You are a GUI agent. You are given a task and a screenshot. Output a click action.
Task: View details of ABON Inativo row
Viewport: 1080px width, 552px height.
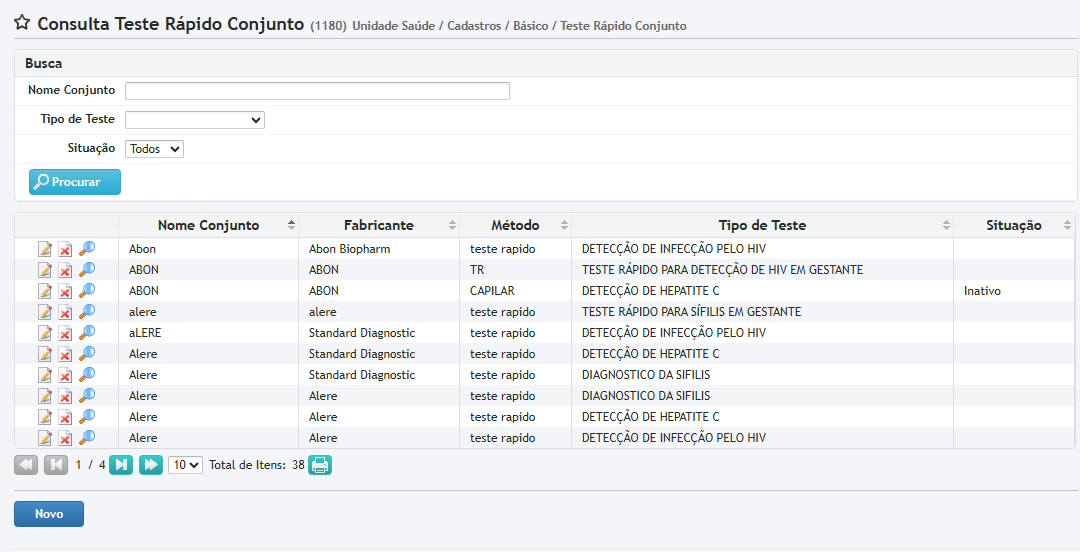coord(87,291)
